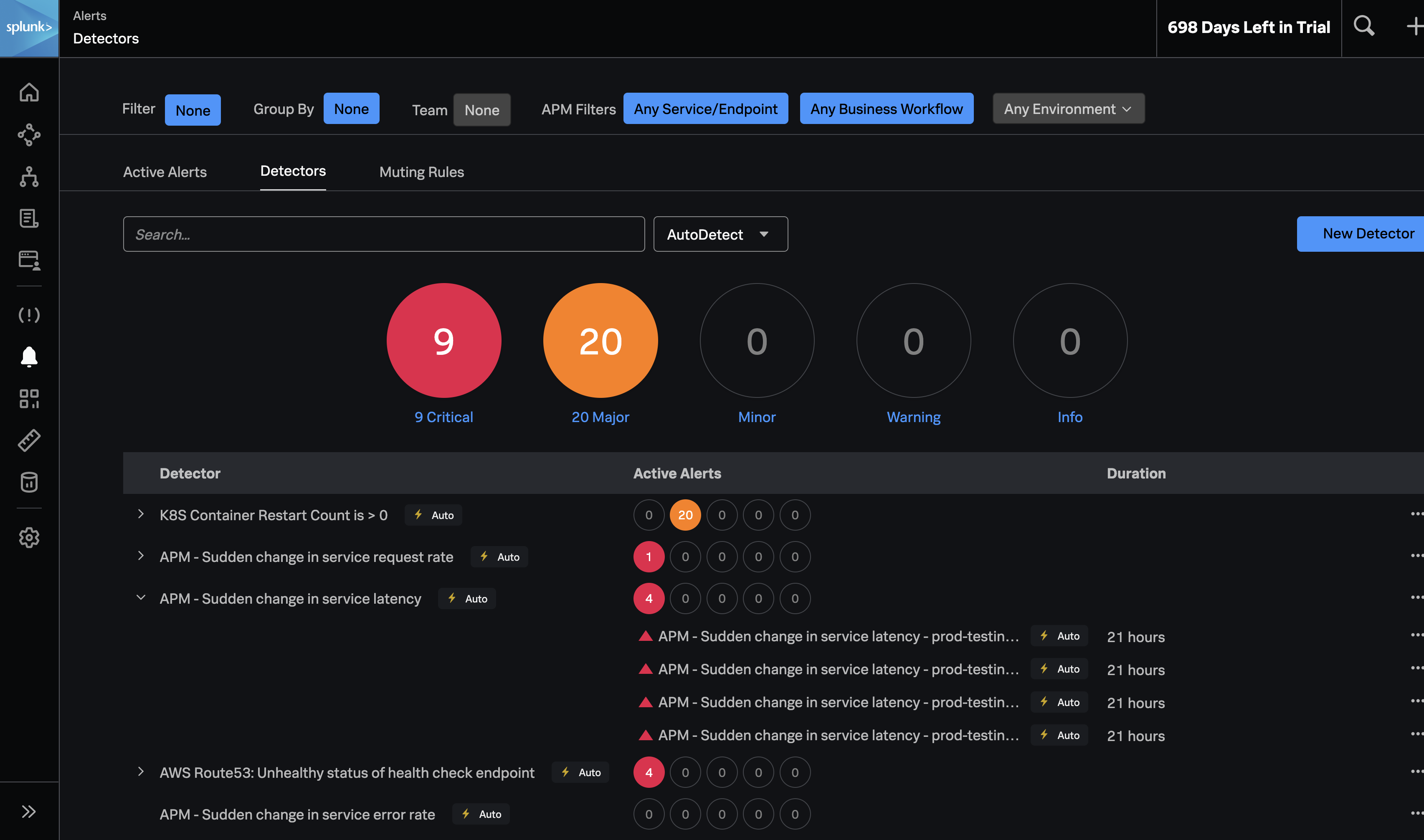
Task: Open the Log Observer icon
Action: coord(29,218)
